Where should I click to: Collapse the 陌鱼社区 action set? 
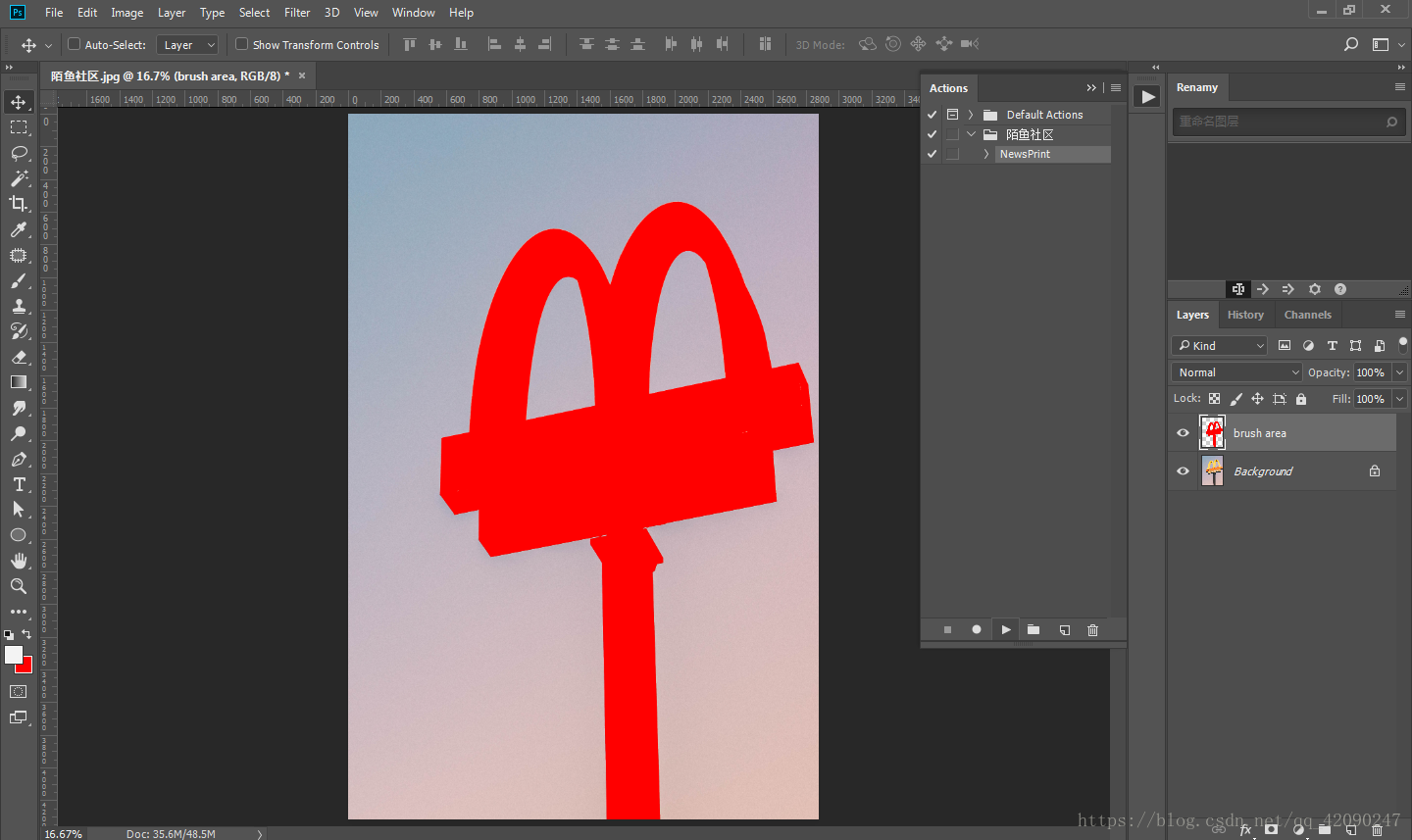pyautogui.click(x=971, y=134)
